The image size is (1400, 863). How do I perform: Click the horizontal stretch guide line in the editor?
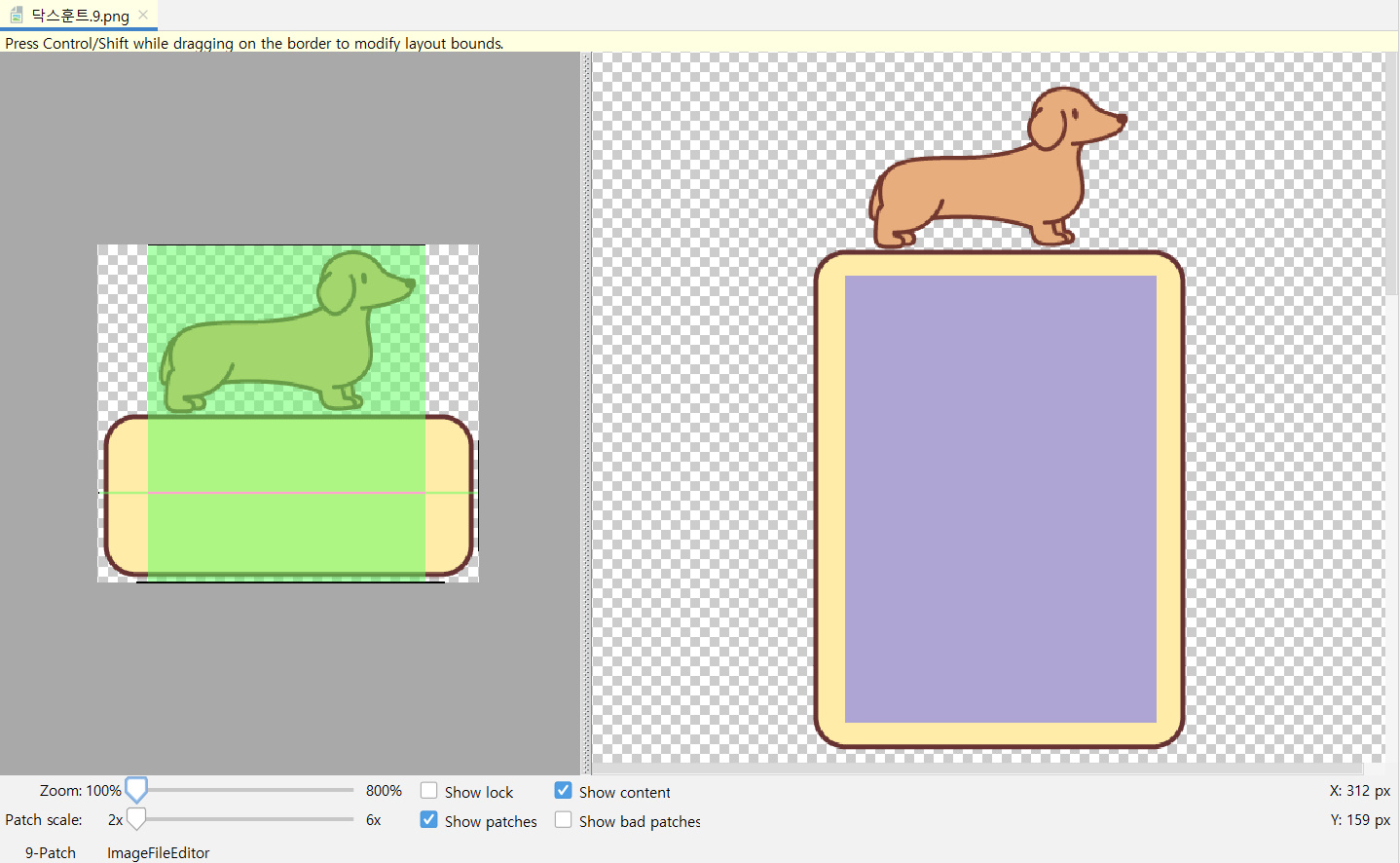[288, 493]
